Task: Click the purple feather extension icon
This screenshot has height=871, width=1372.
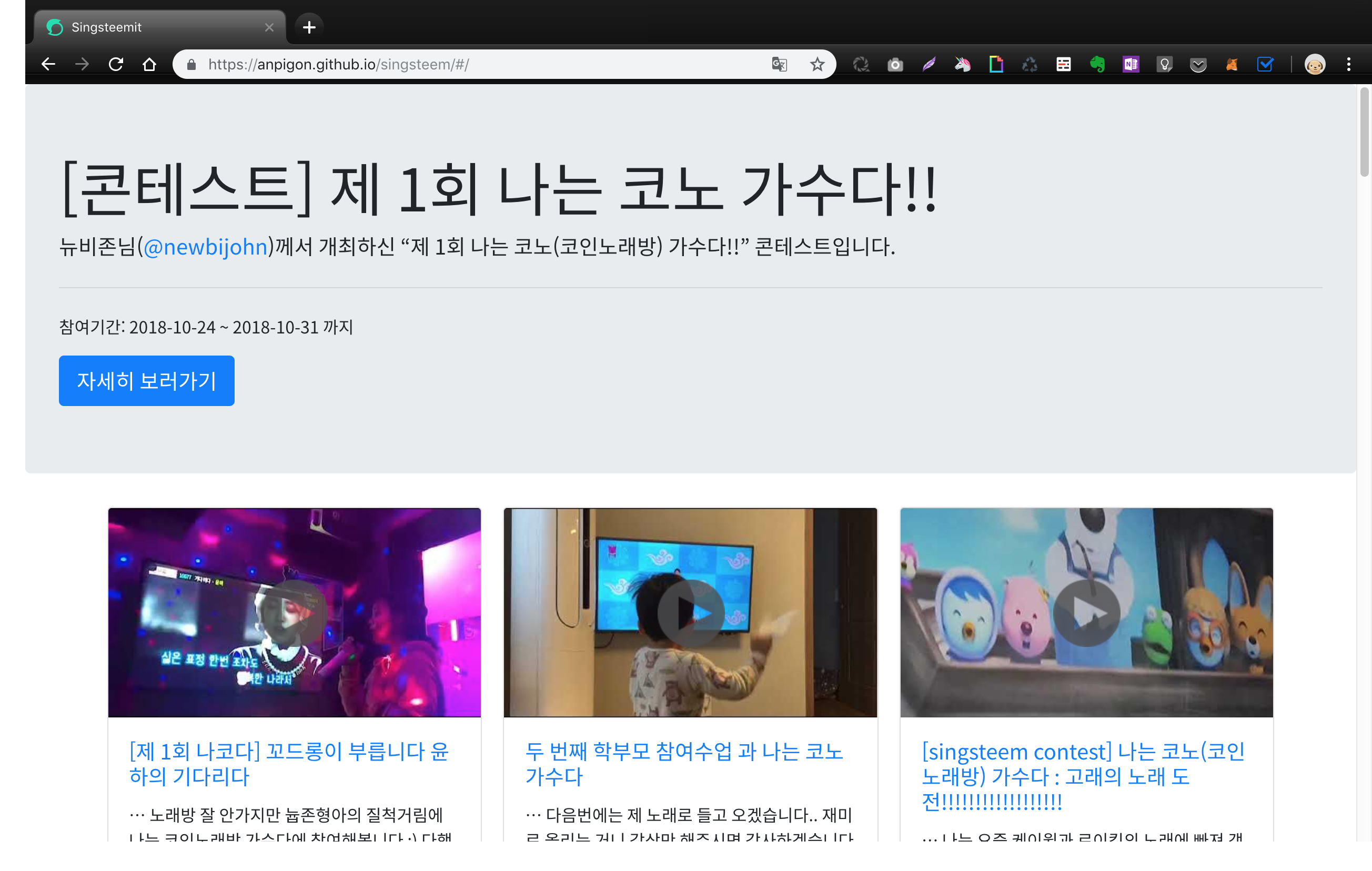Action: [x=929, y=64]
